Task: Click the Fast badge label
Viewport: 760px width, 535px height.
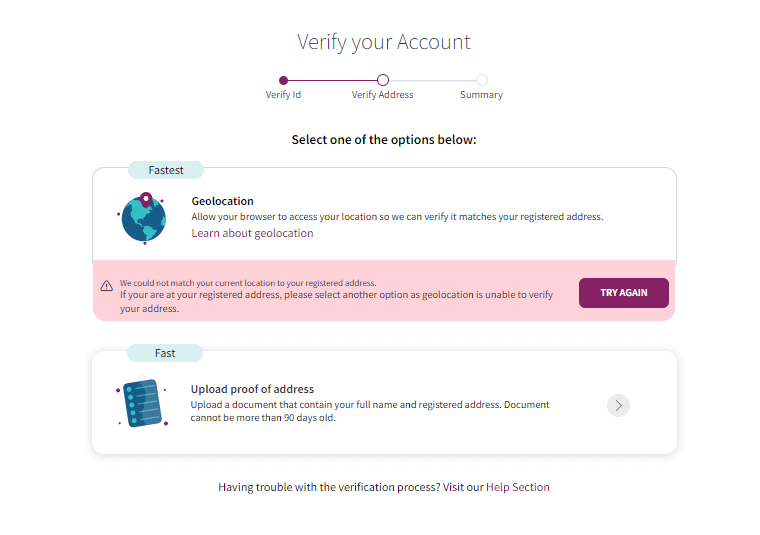Action: [165, 353]
